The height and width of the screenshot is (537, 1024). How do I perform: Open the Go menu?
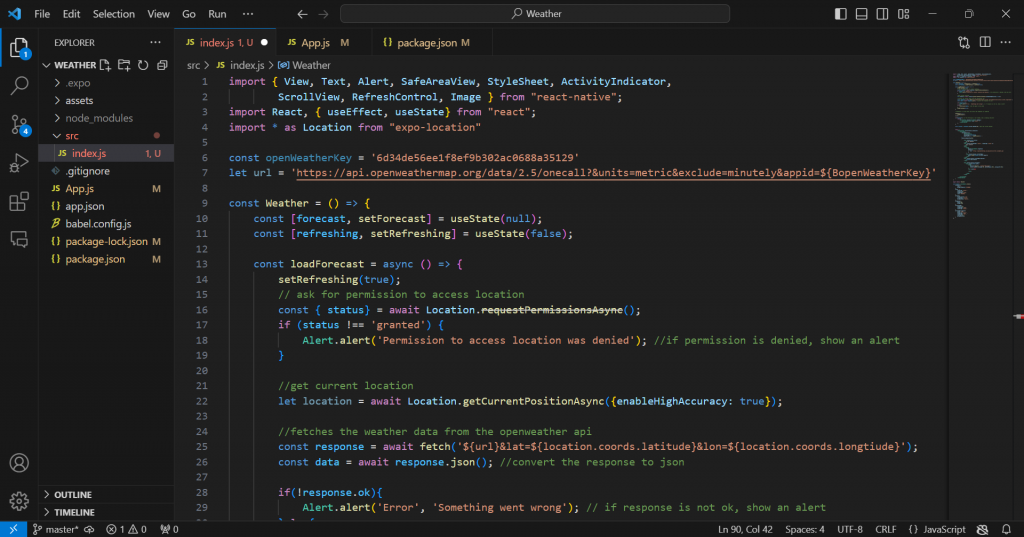pyautogui.click(x=189, y=14)
